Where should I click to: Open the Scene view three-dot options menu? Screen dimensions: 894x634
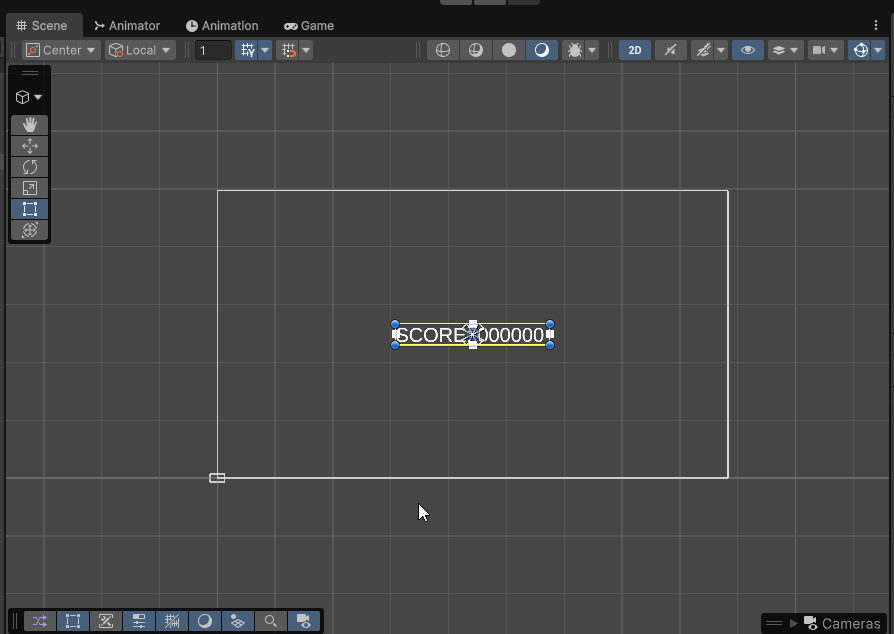tap(876, 25)
